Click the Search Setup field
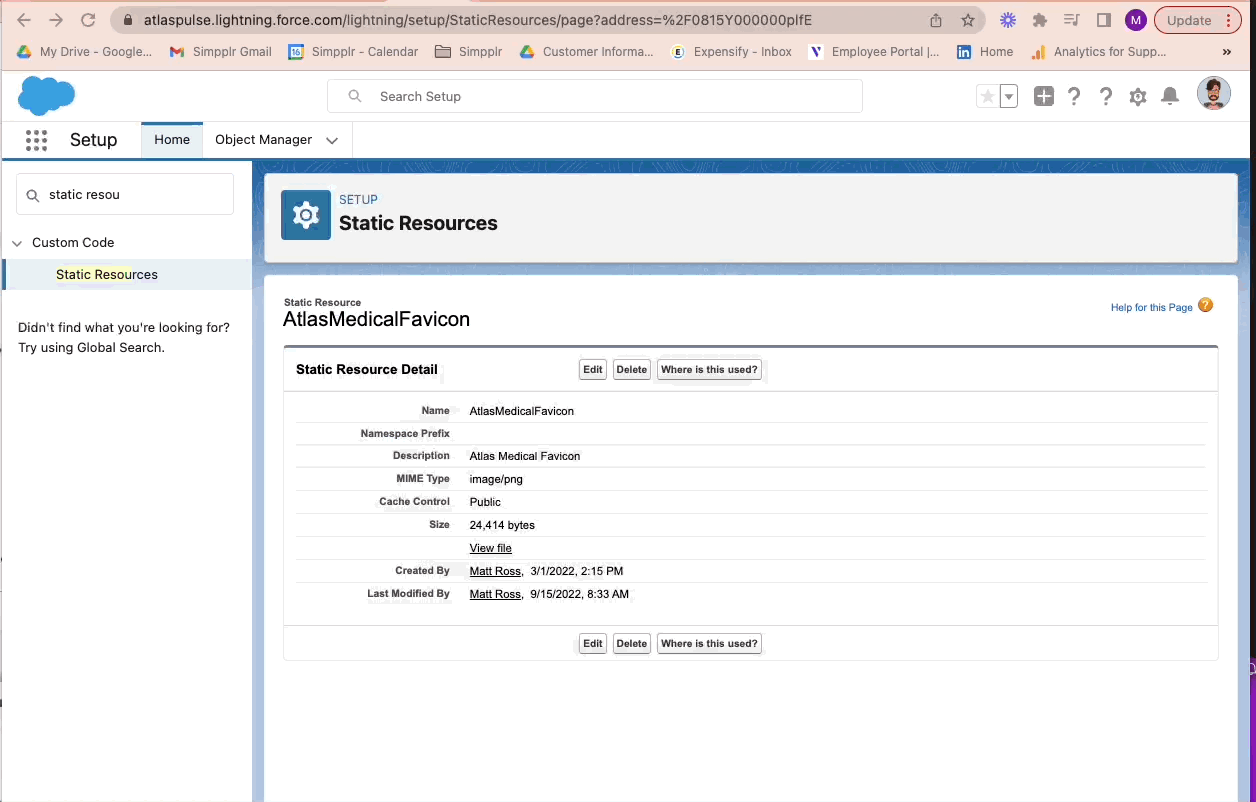Screen dimensions: 1256x802 click(x=595, y=96)
